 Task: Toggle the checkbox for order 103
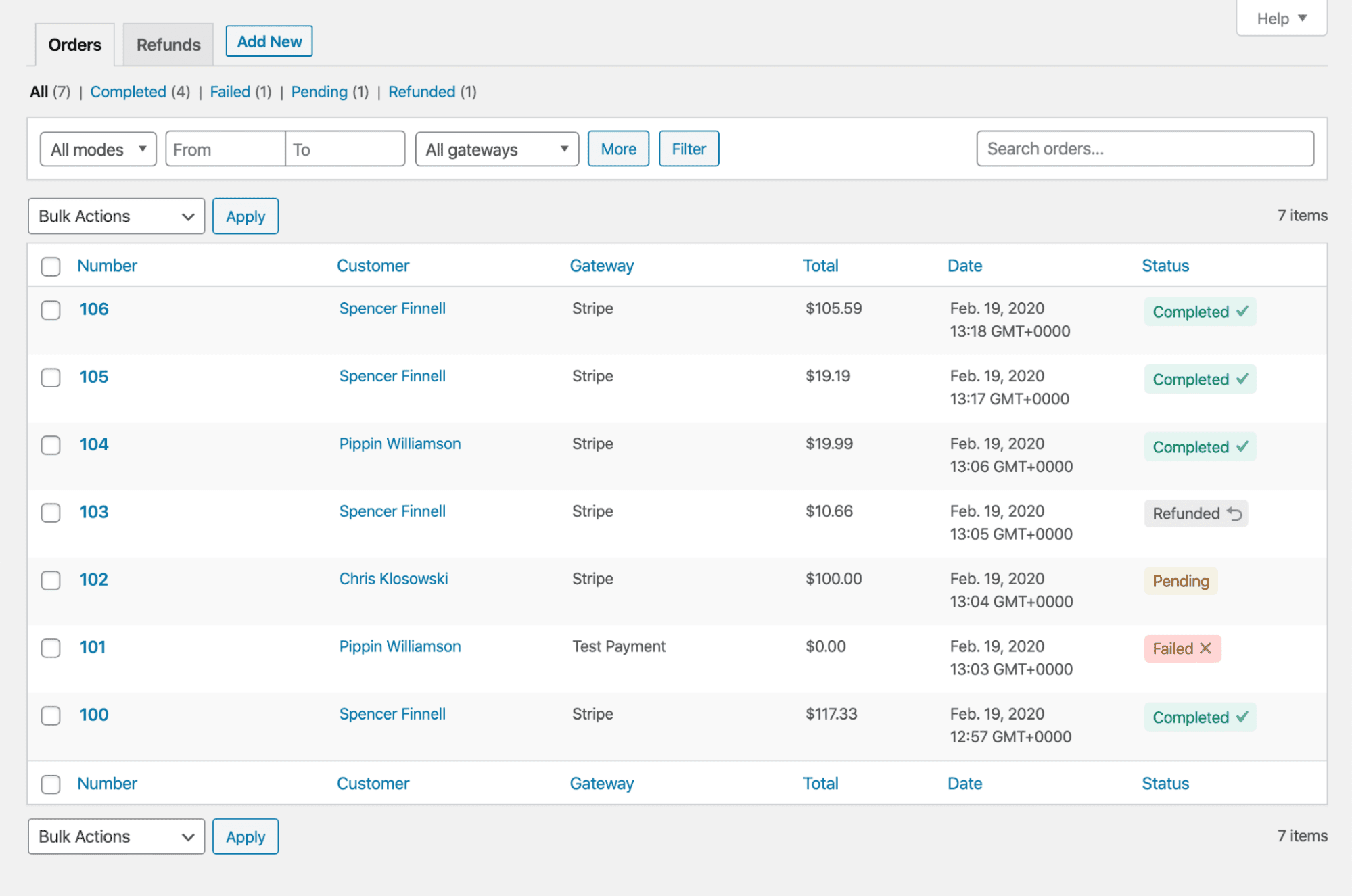pos(51,512)
